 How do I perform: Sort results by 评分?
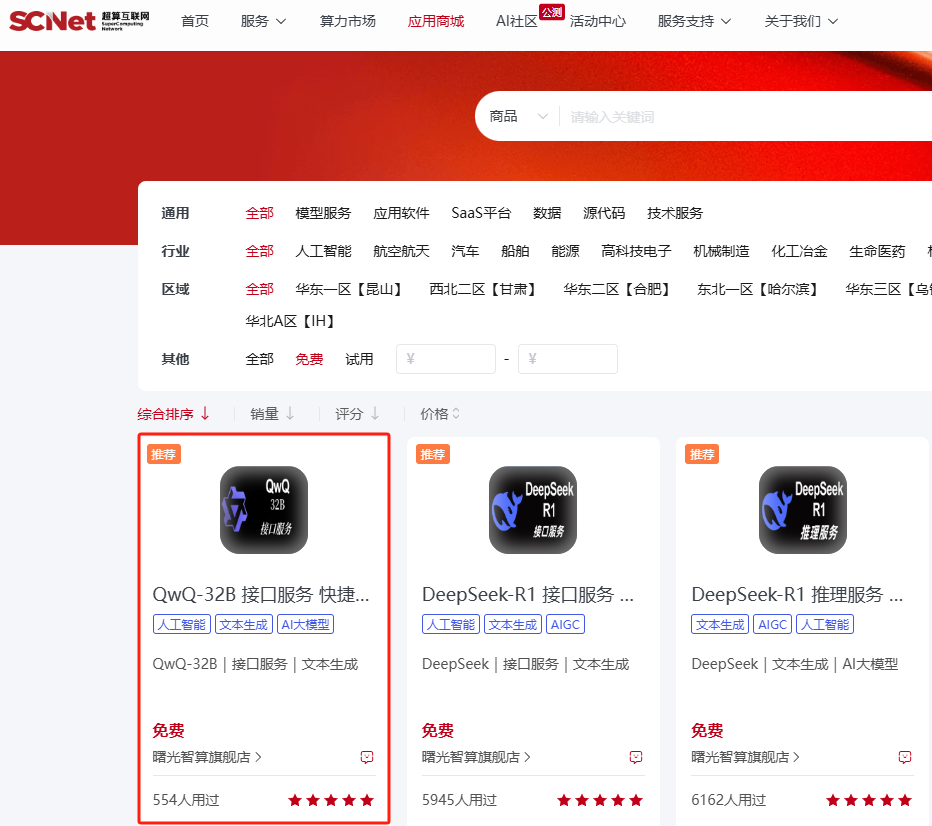coord(357,414)
